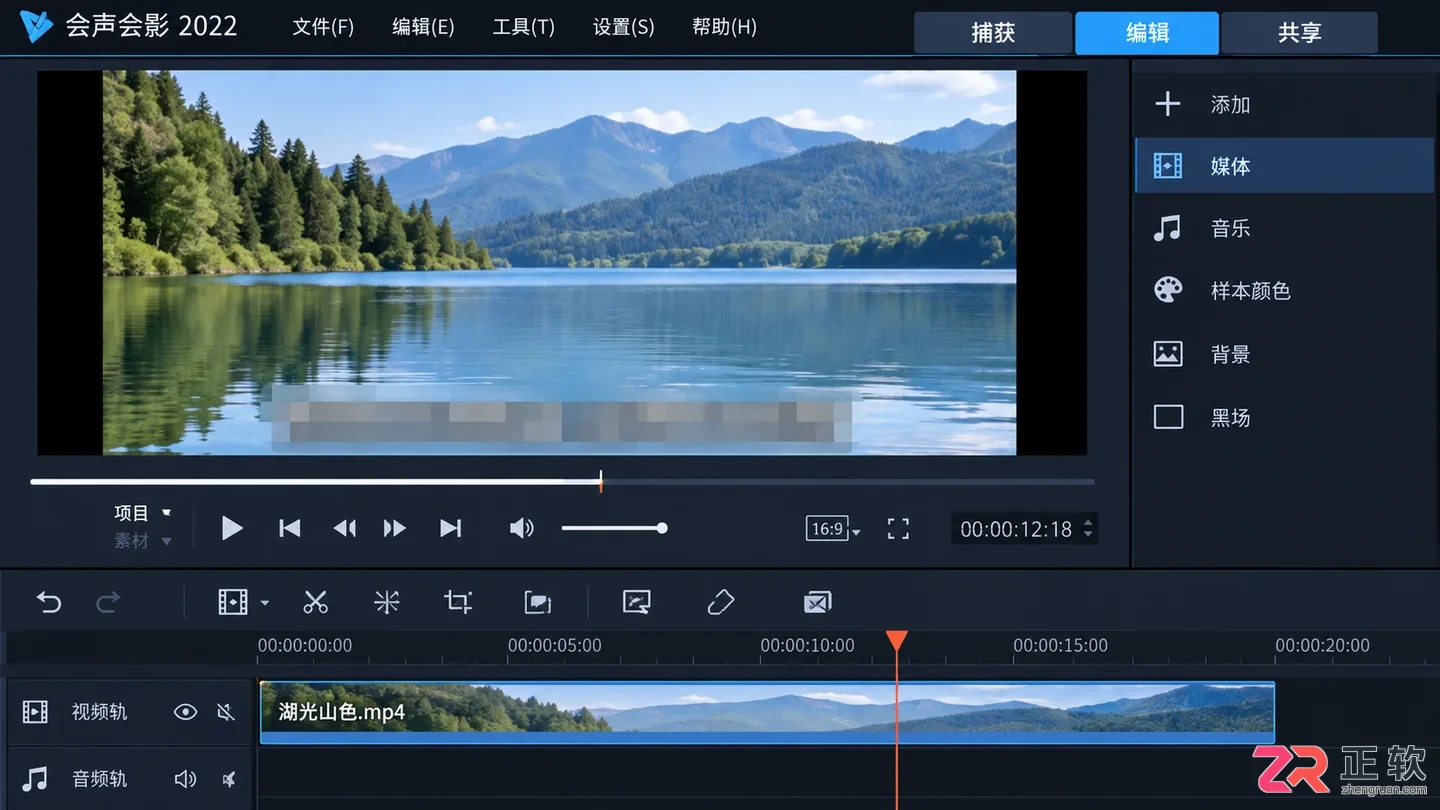The image size is (1440, 810).
Task: Step forward to the next frame
Action: click(x=395, y=528)
